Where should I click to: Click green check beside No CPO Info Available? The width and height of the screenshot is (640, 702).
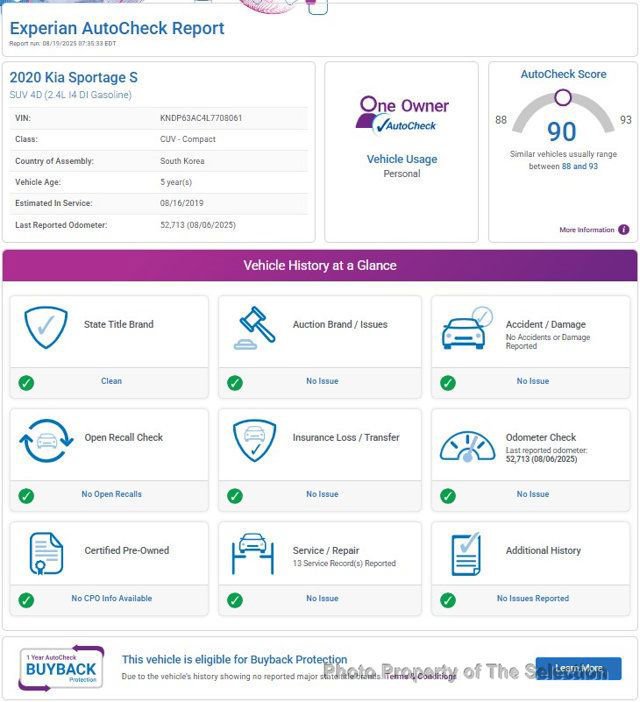(26, 599)
